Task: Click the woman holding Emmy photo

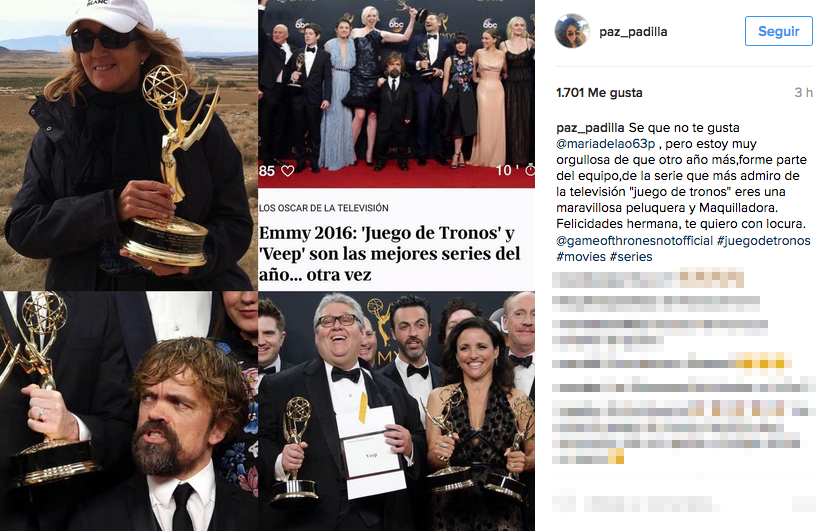Action: (x=129, y=145)
